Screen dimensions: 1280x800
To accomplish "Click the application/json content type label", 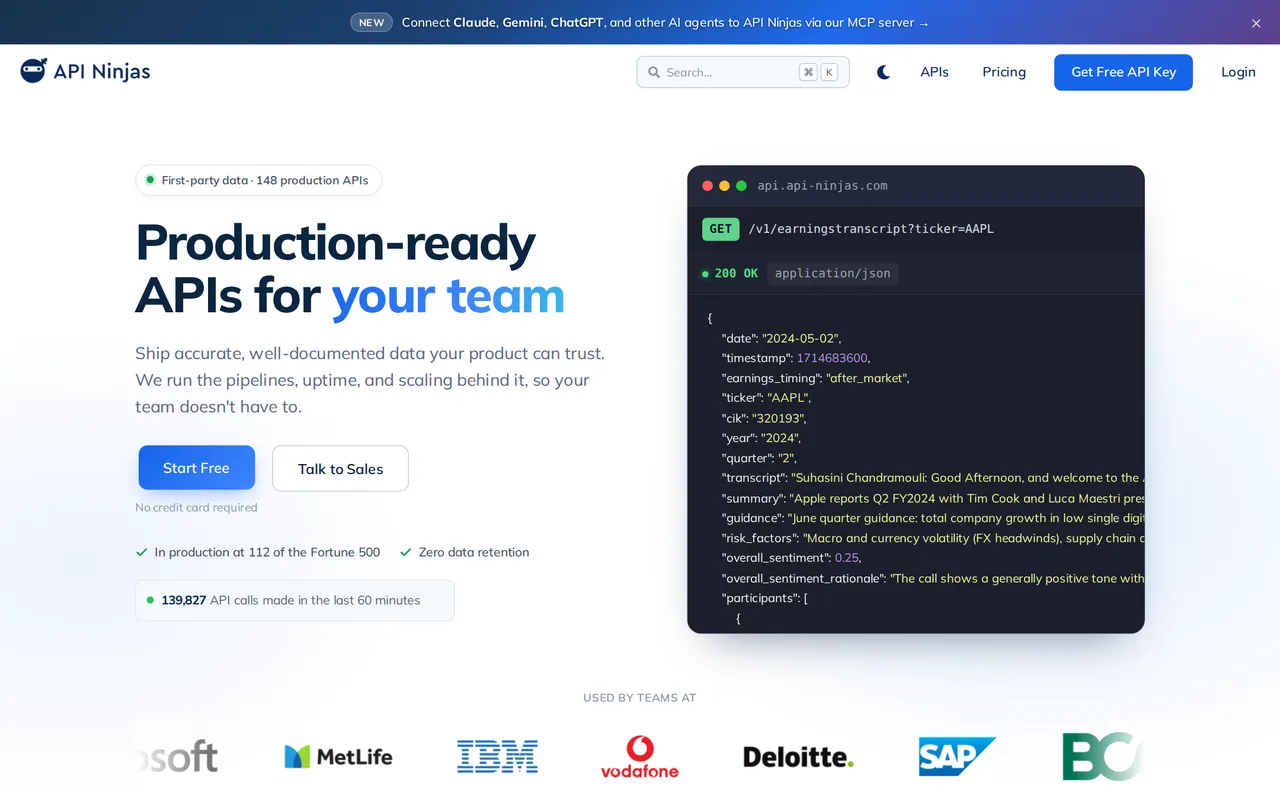I will pyautogui.click(x=832, y=273).
